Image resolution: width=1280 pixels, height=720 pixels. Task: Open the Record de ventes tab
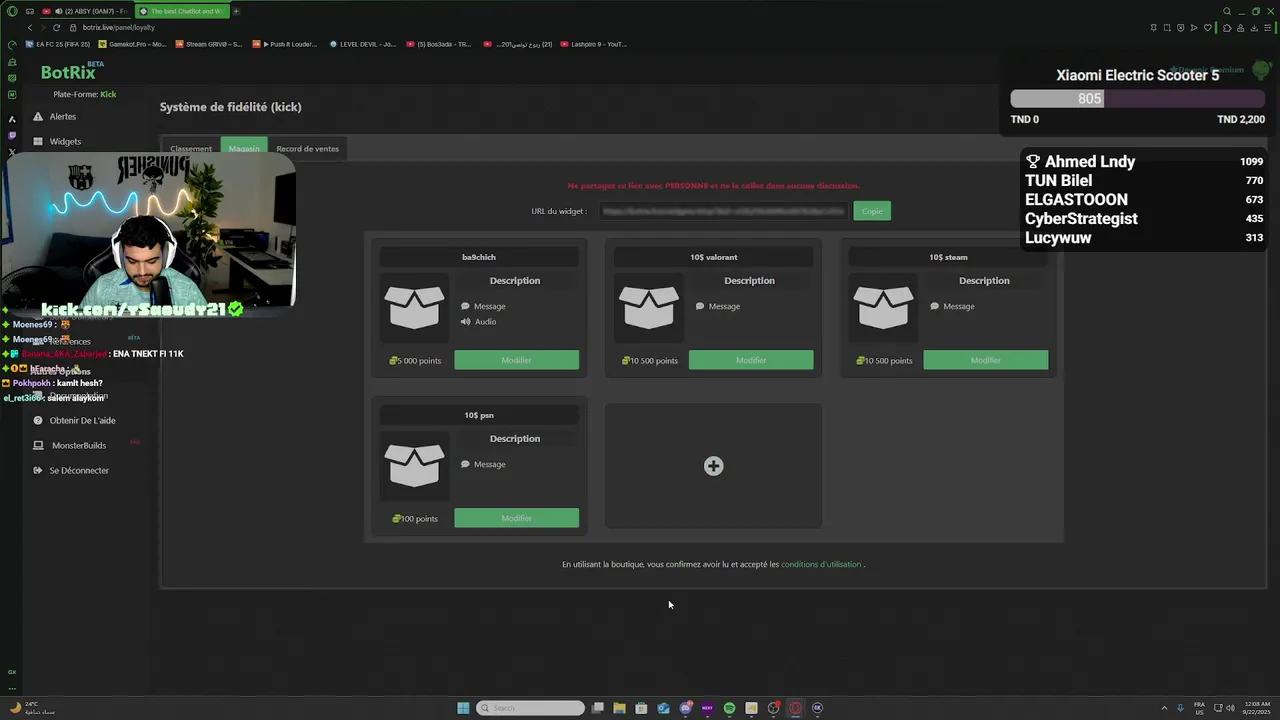pos(307,148)
